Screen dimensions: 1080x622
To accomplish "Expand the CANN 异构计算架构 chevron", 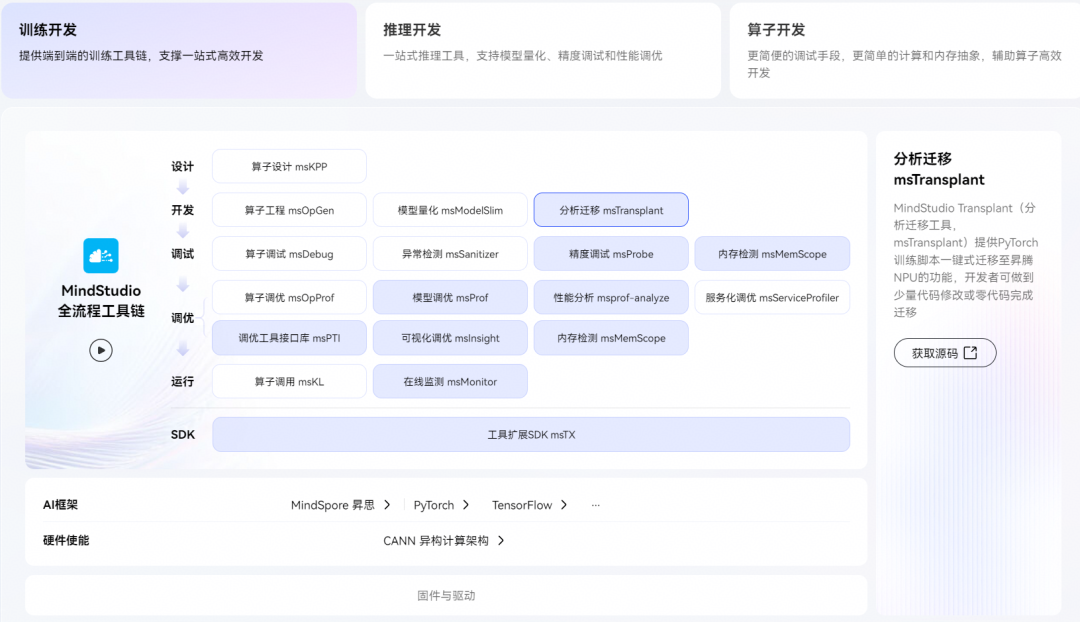I will (x=501, y=541).
